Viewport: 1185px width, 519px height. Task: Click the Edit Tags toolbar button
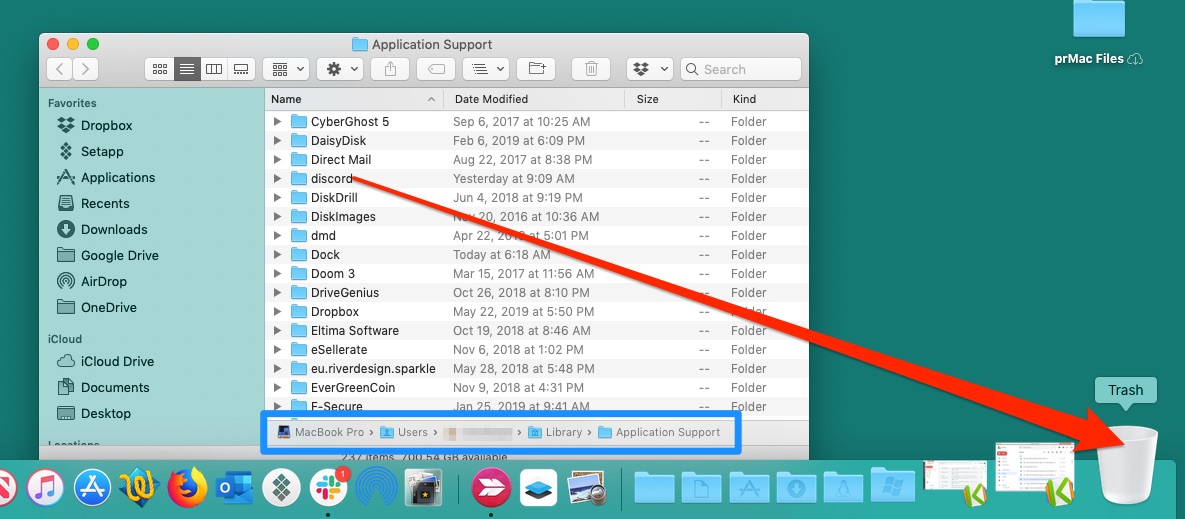[436, 69]
